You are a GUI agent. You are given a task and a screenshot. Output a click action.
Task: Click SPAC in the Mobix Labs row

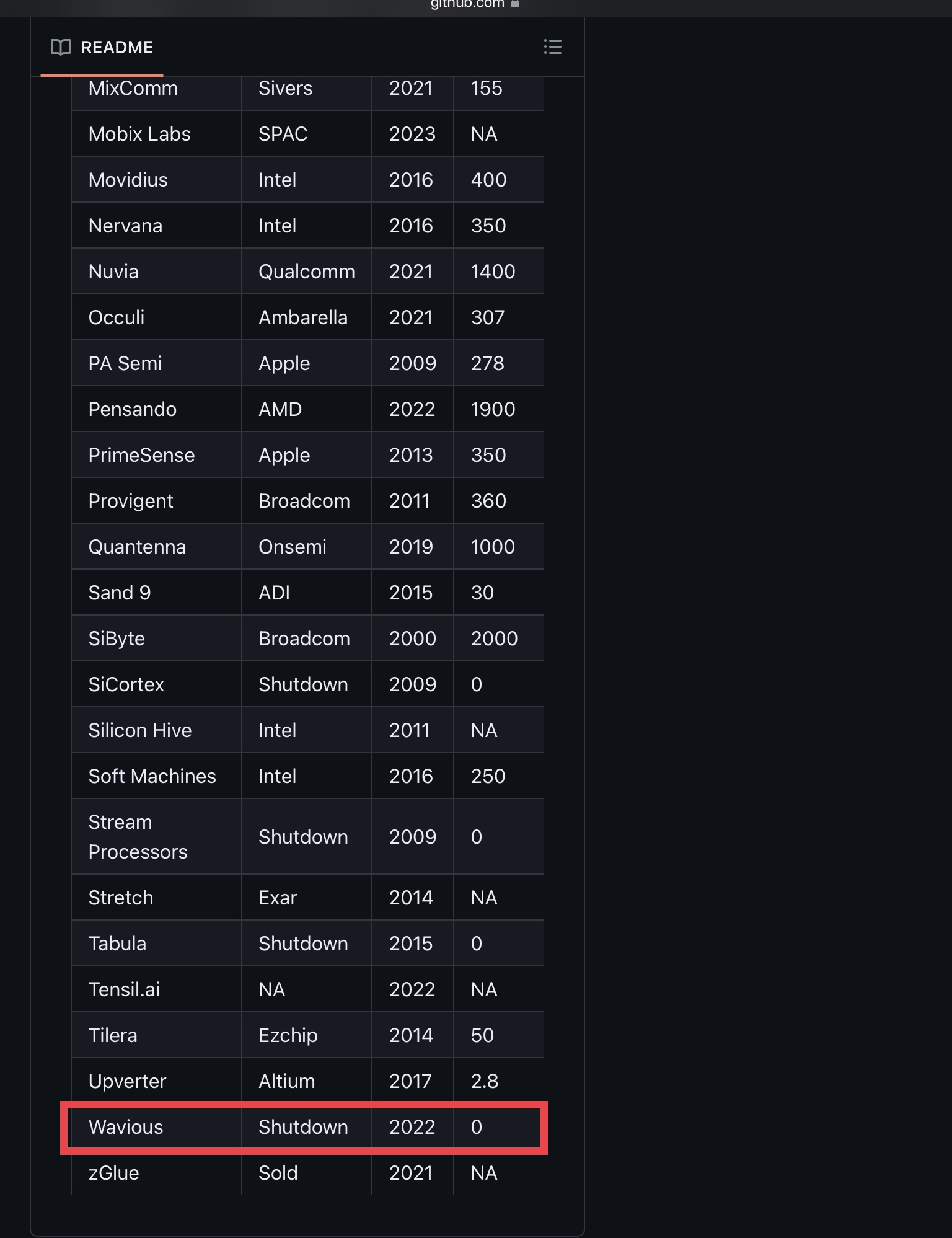[283, 134]
